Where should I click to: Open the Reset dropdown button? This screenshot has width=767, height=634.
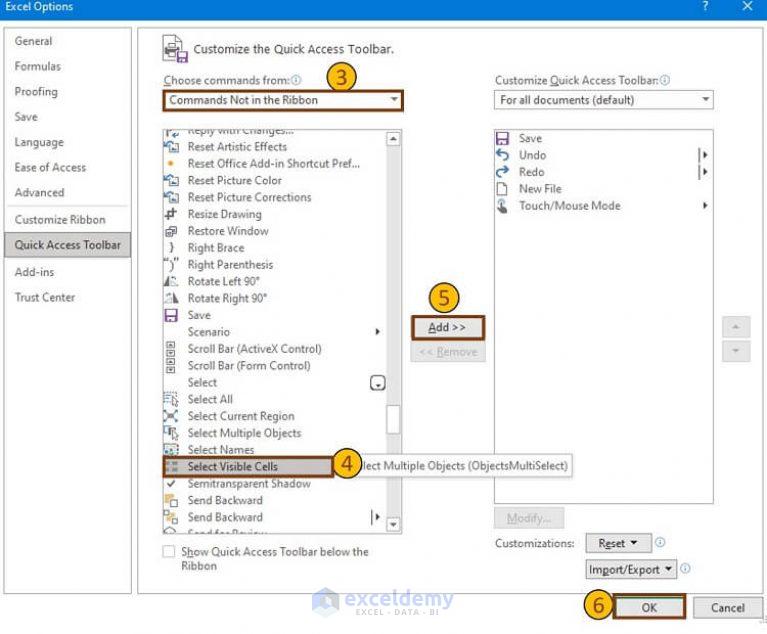pyautogui.click(x=618, y=543)
